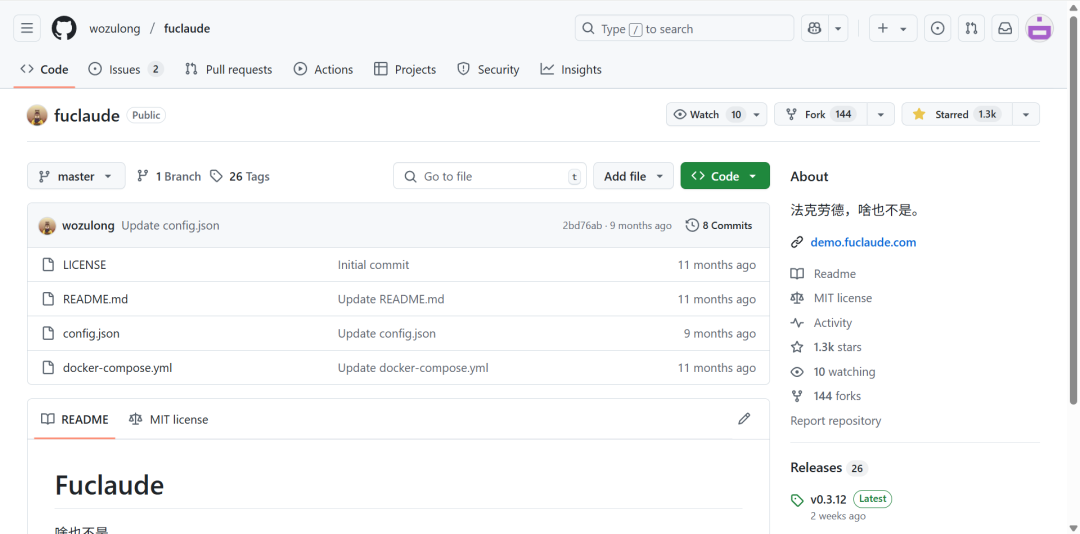Open the Fork options dropdown arrow

coord(880,115)
